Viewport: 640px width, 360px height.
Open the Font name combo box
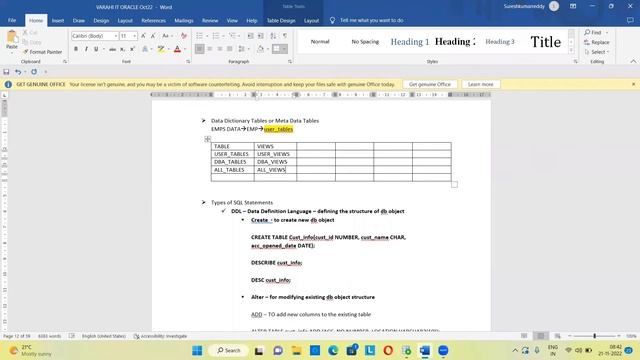tap(95, 36)
